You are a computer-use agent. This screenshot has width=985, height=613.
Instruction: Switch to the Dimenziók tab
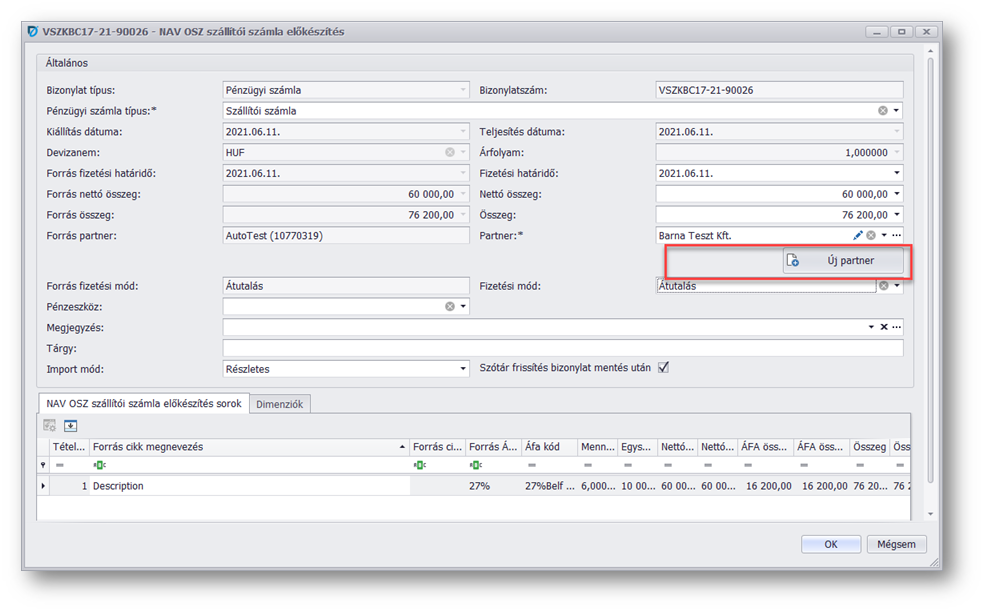tap(281, 404)
